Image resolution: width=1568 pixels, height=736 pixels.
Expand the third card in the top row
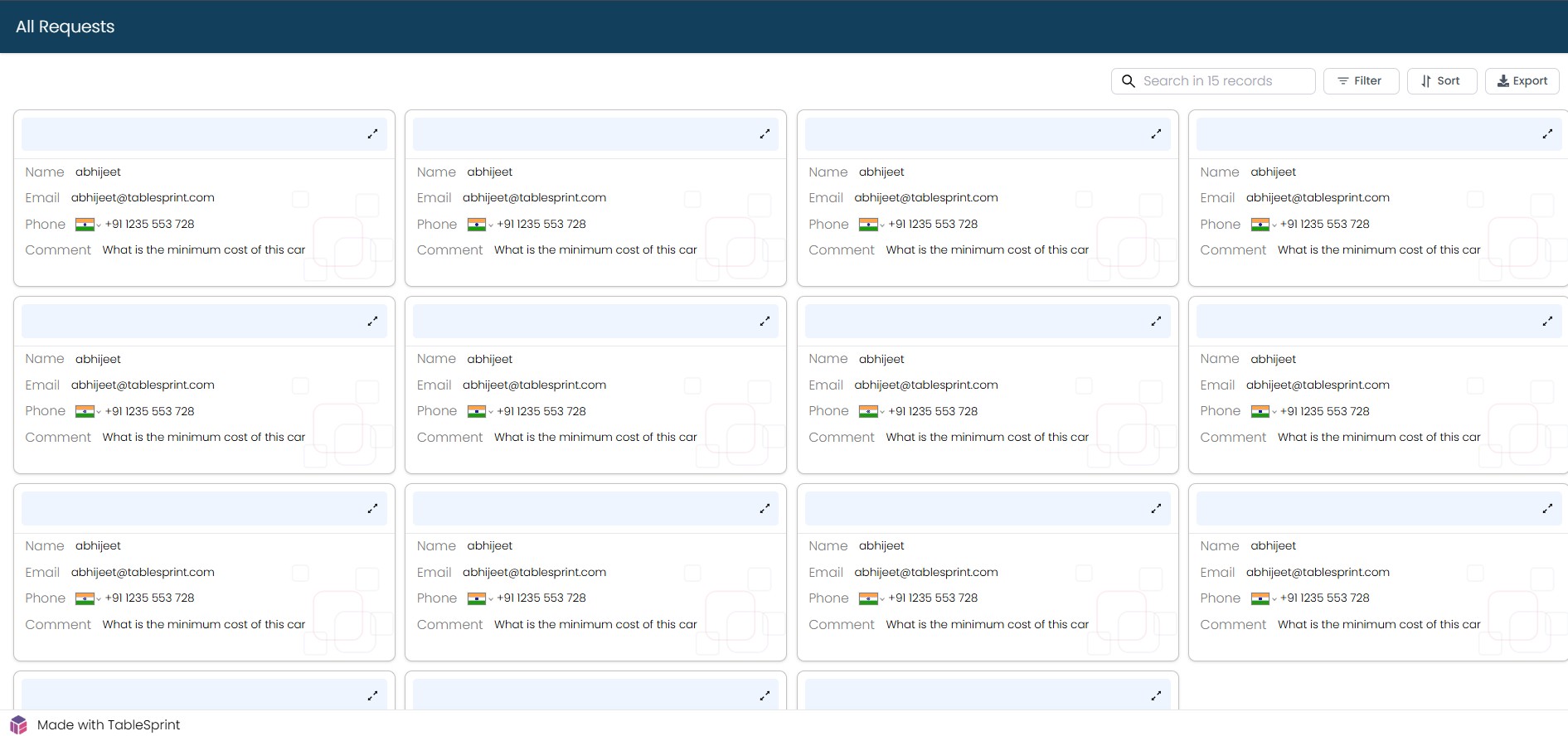(x=1156, y=133)
